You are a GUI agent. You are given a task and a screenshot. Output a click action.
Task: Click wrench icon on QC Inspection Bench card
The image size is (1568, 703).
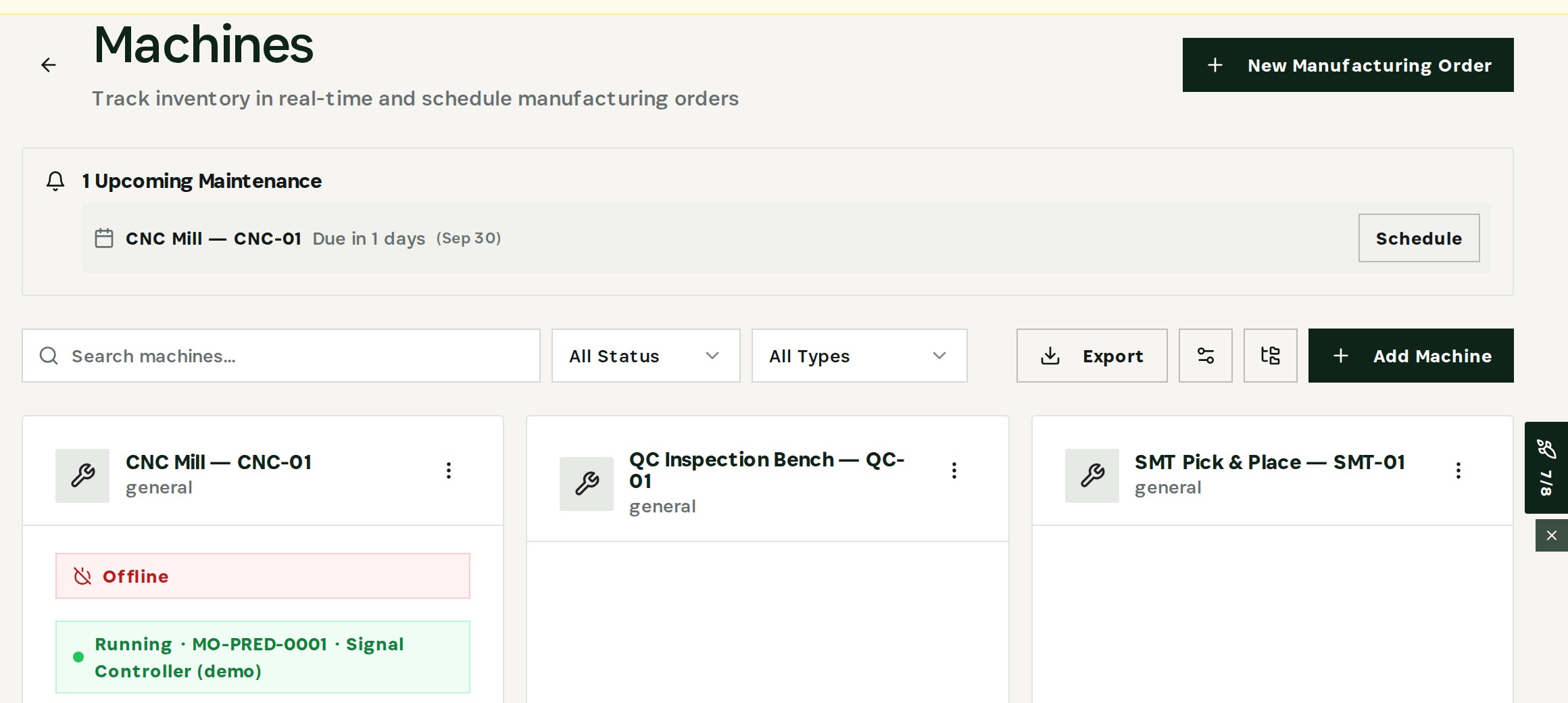[x=587, y=484]
